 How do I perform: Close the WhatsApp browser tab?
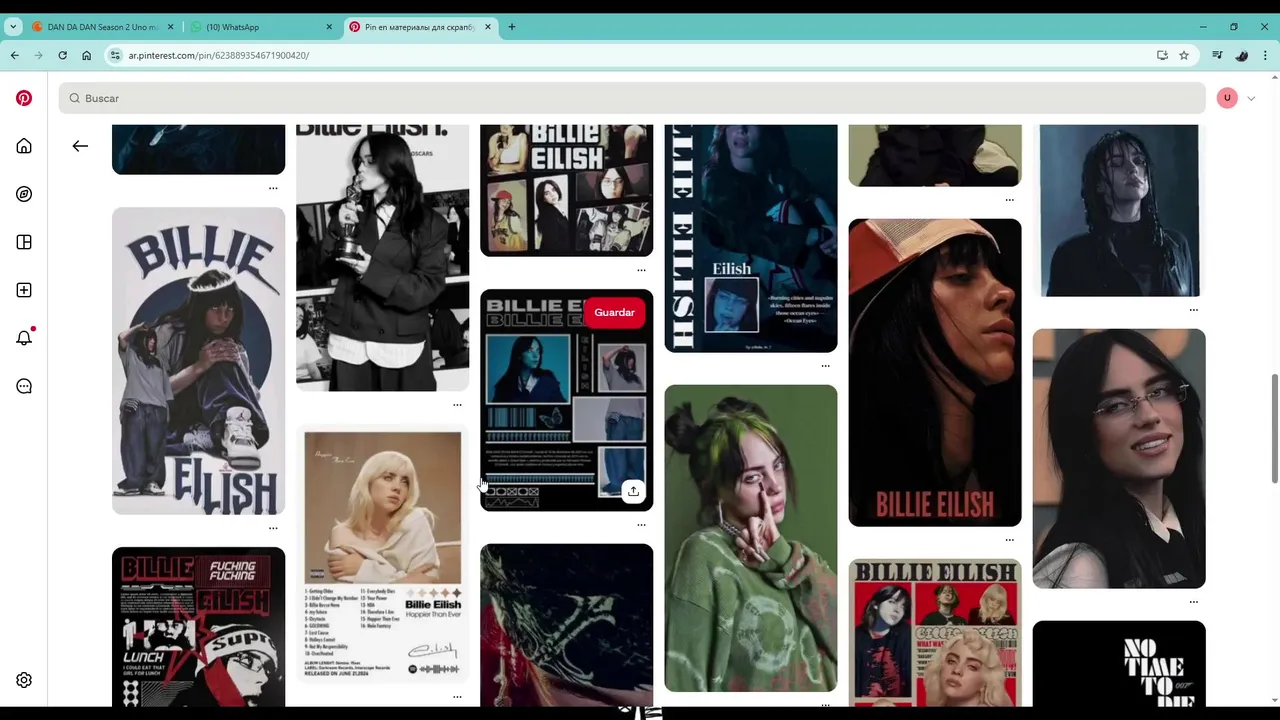click(x=329, y=27)
